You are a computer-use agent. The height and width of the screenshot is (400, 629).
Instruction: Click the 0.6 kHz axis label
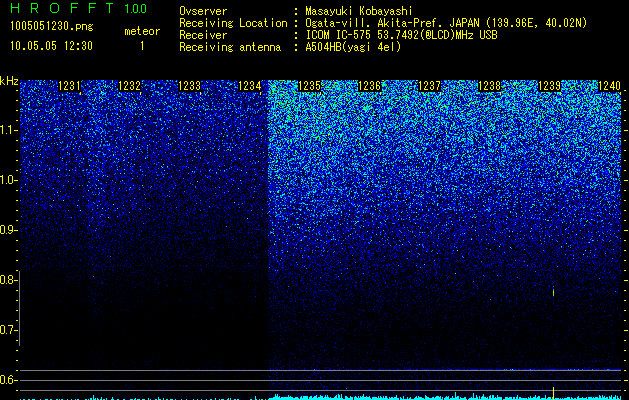click(8, 380)
